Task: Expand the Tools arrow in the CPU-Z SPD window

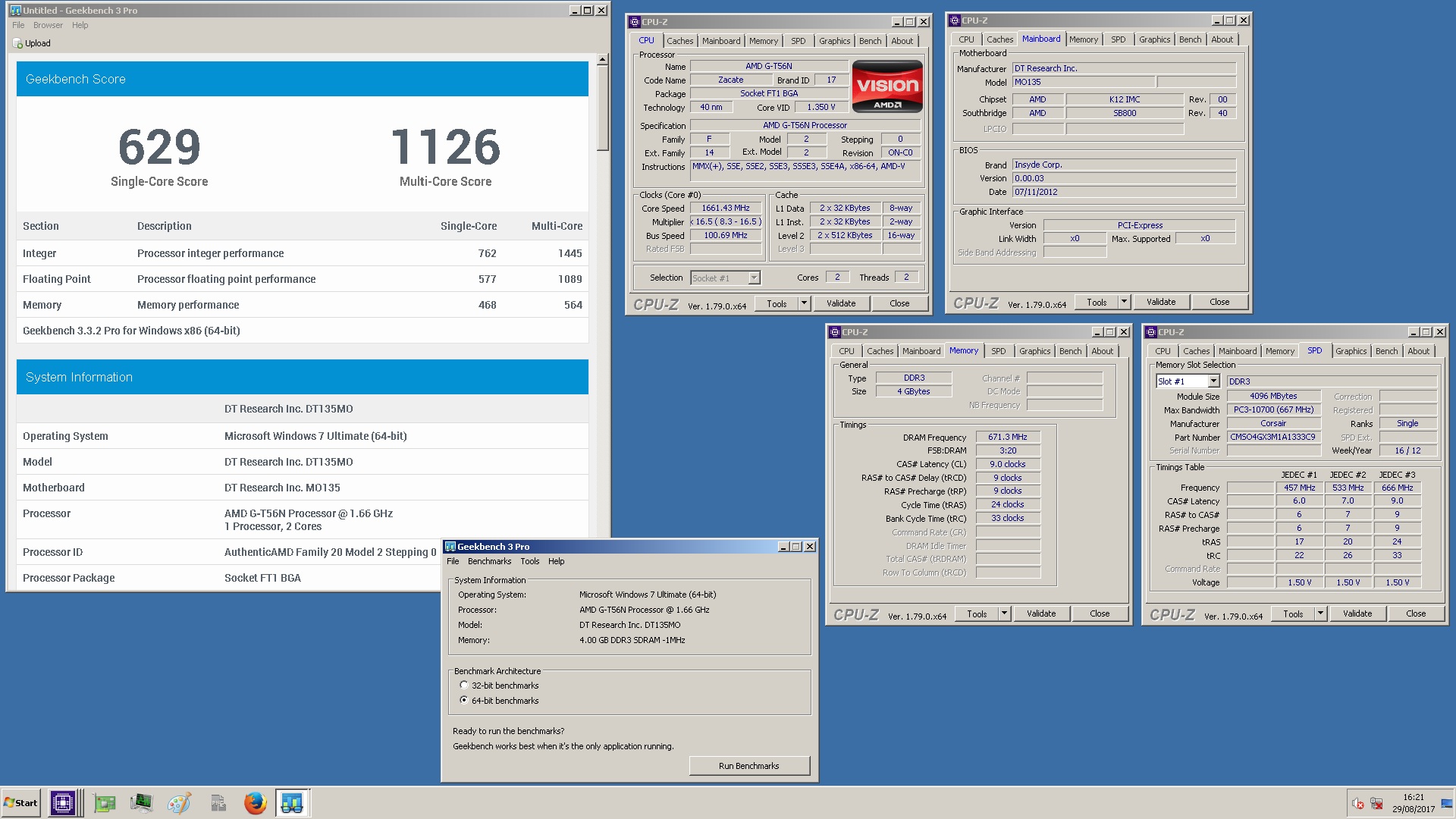Action: pos(1320,613)
